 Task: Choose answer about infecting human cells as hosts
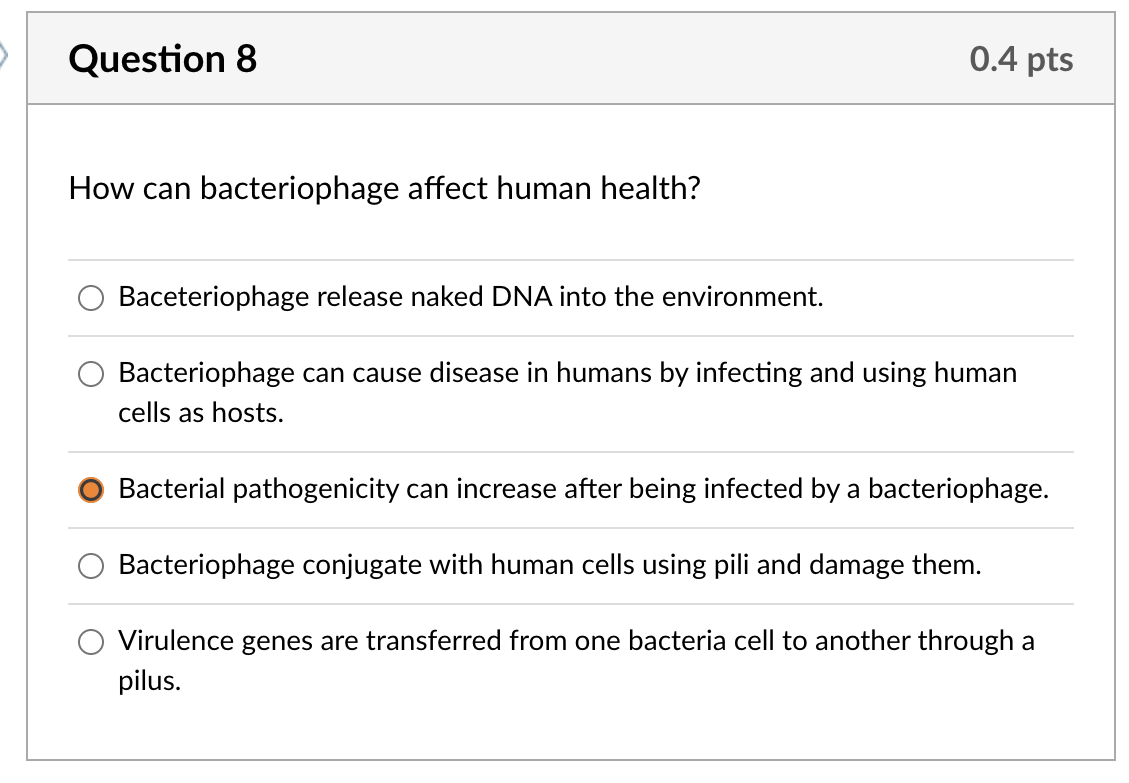click(x=90, y=374)
